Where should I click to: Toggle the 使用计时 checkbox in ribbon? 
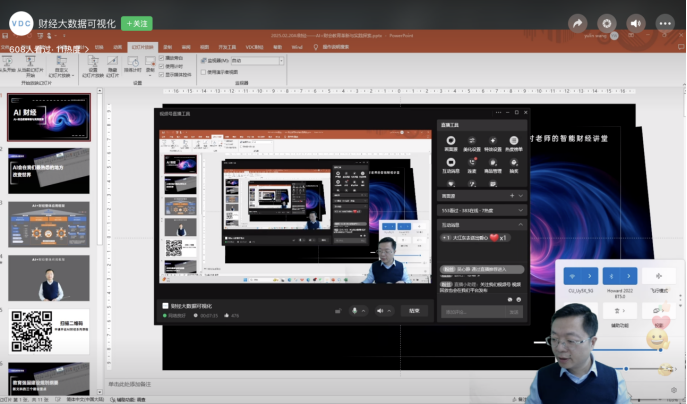[162, 65]
